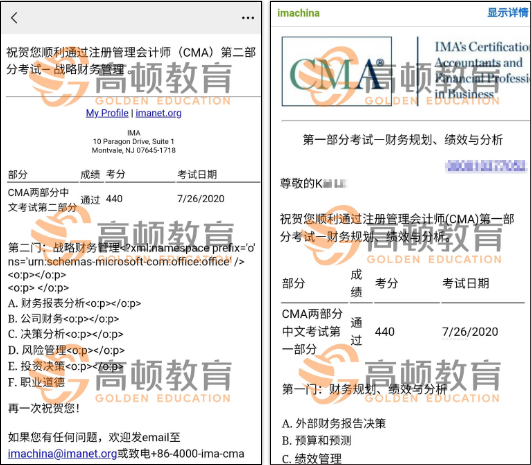Screen dimensions: 532x465
Task: Tap 显示详情 to show sender details
Action: 508,13
